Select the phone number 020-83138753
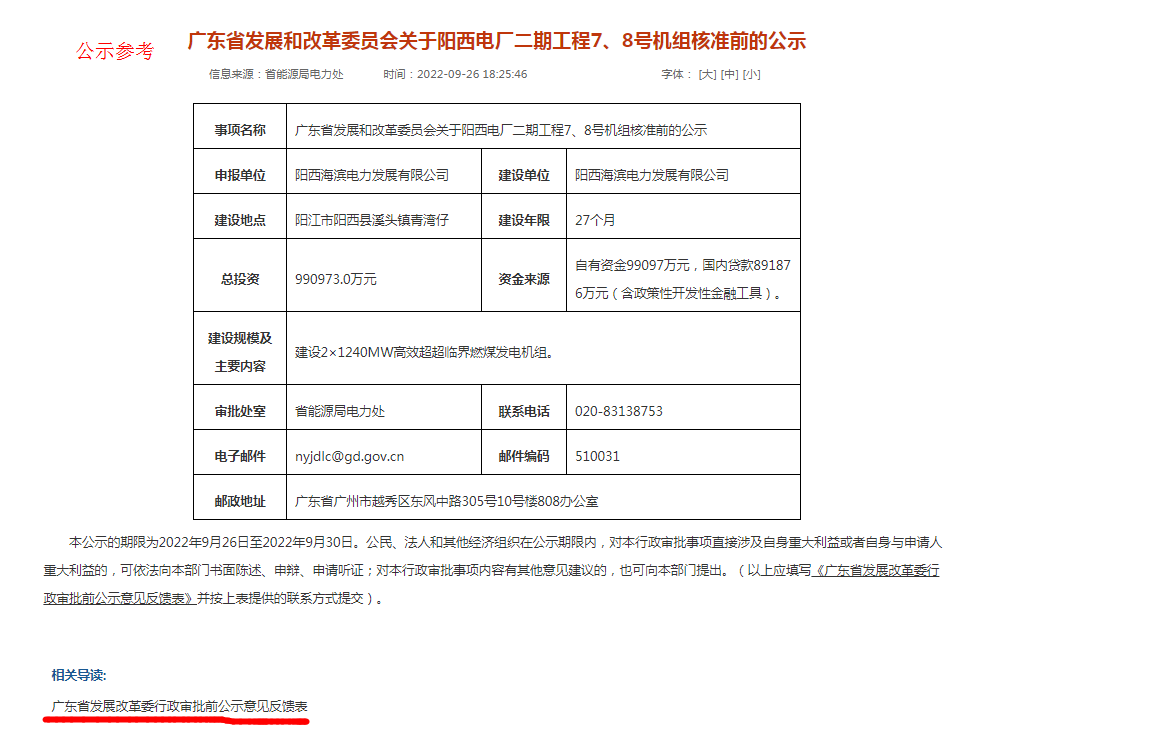This screenshot has width=1153, height=733. click(x=618, y=411)
